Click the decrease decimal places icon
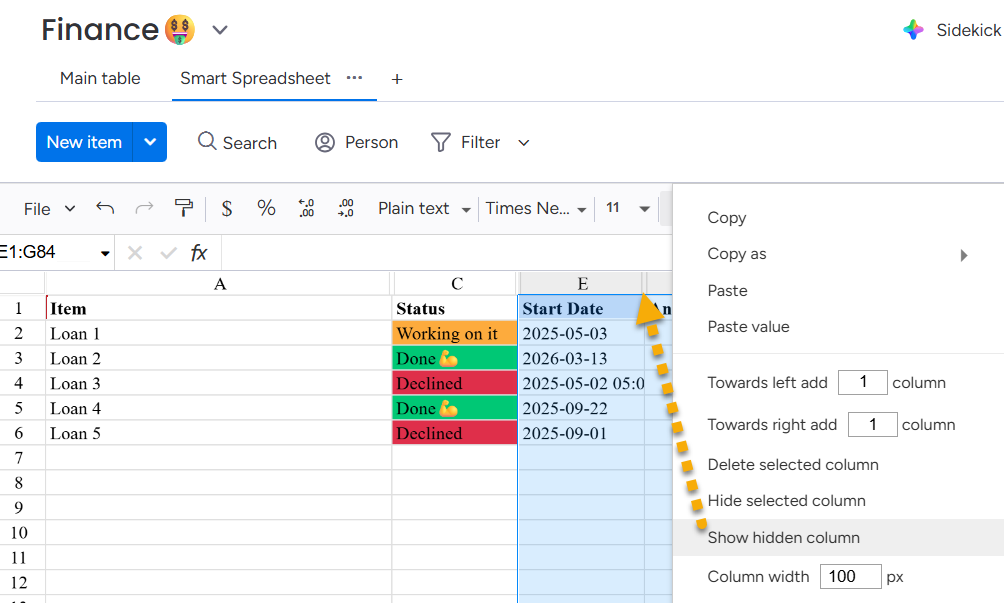 tap(307, 208)
